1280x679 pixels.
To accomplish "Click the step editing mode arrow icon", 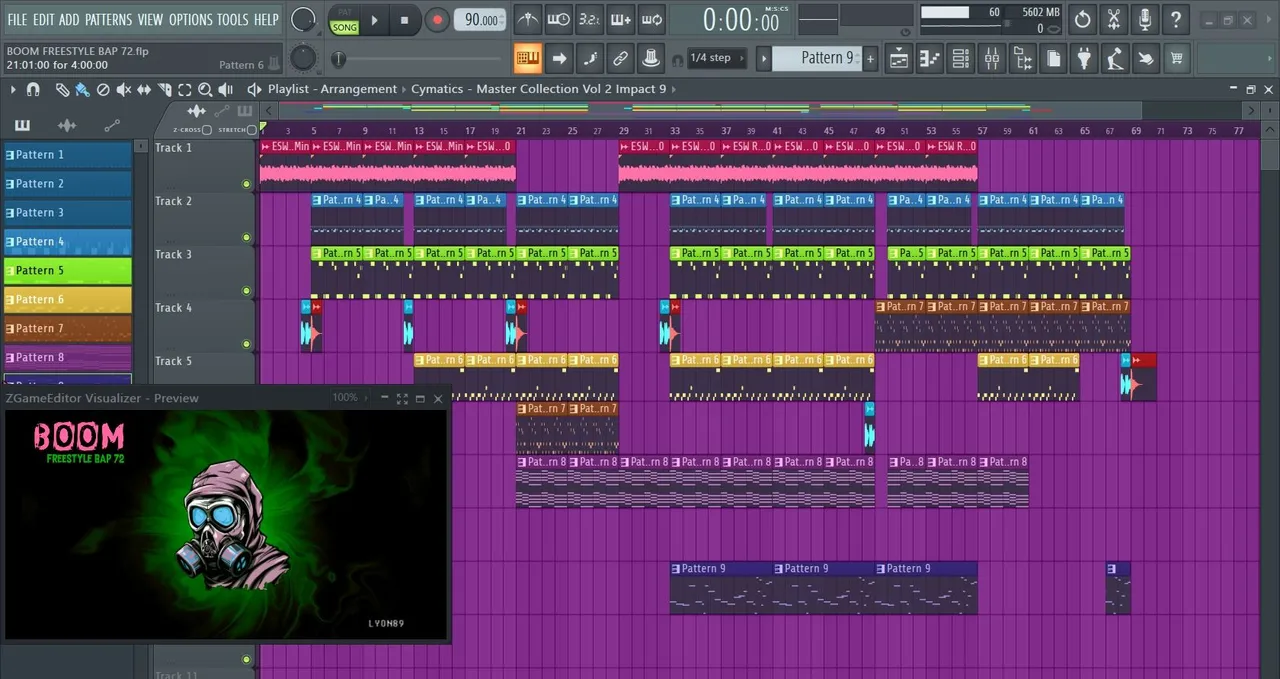I will point(559,58).
